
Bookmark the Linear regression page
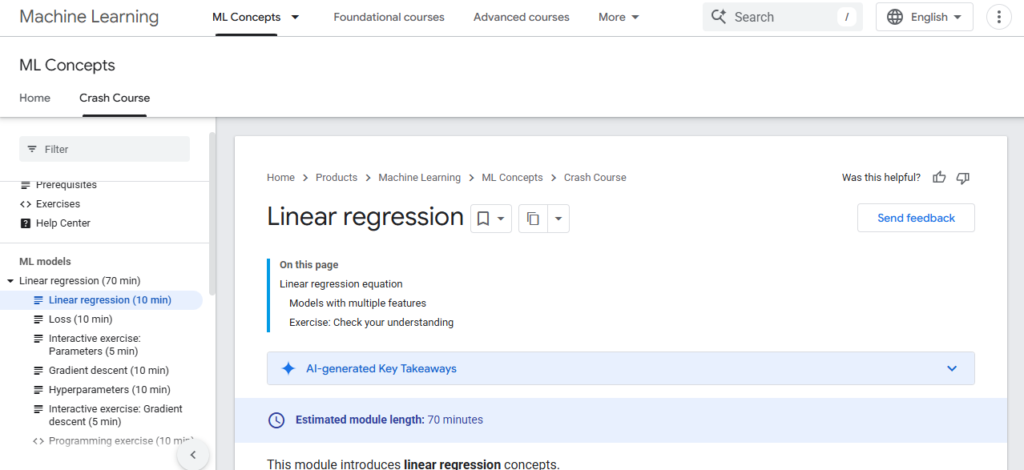(483, 218)
